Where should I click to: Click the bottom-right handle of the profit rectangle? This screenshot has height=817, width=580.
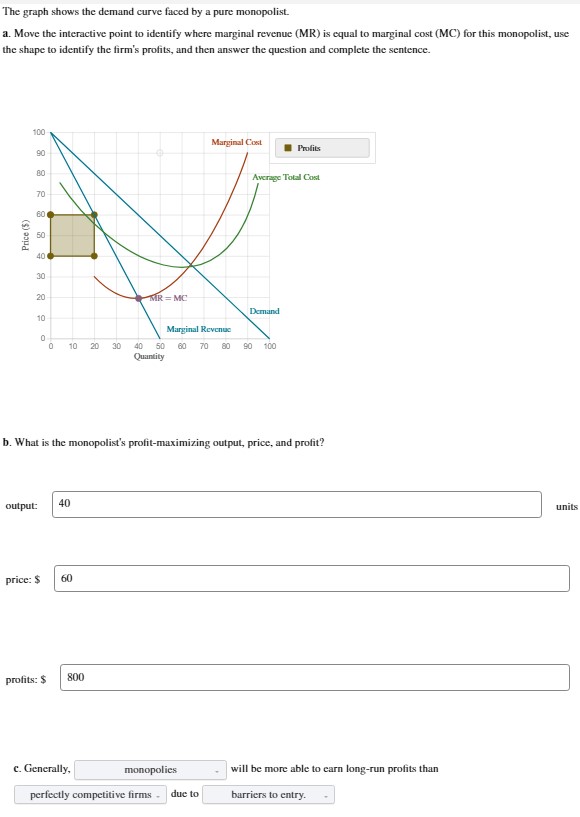click(x=93, y=255)
